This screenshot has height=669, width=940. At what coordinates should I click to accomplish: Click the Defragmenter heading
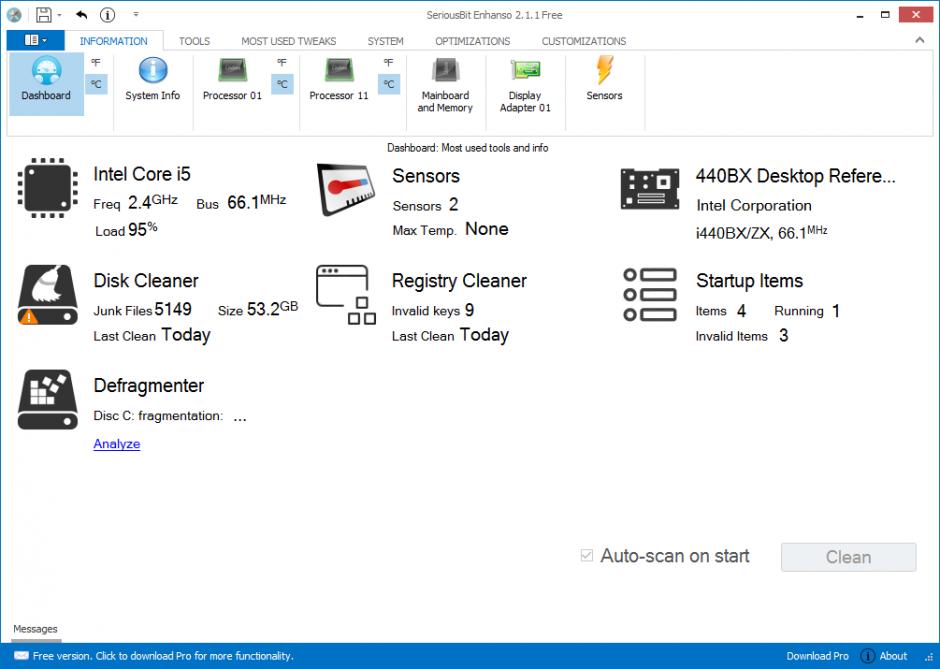[x=149, y=385]
